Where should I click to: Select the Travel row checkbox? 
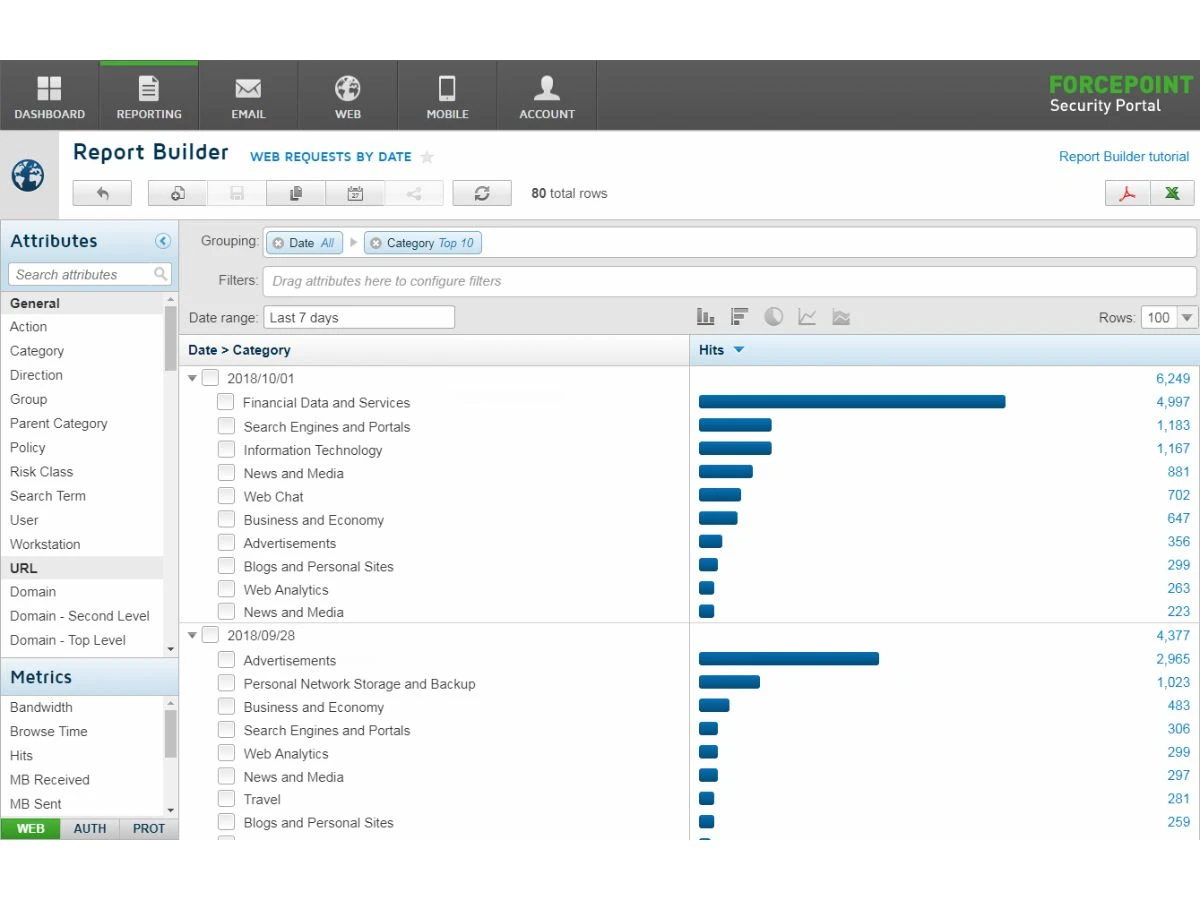pyautogui.click(x=226, y=799)
